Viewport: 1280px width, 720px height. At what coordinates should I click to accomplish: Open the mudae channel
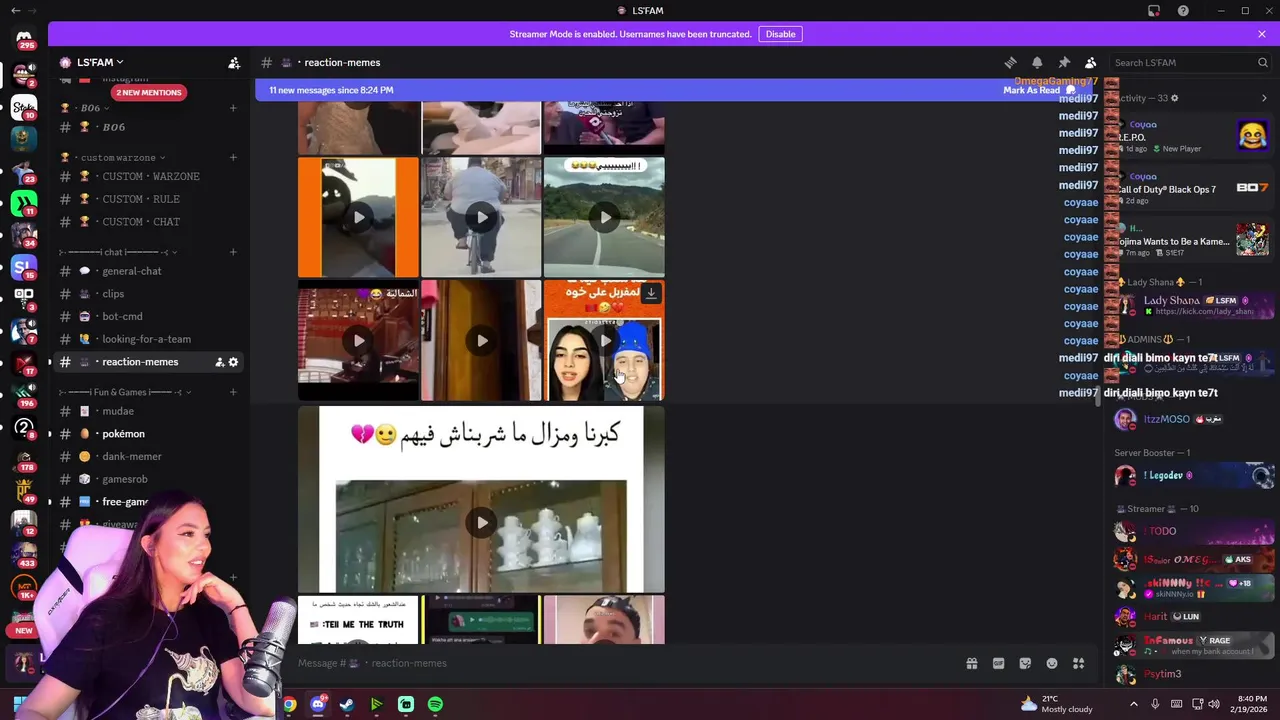tap(149, 411)
